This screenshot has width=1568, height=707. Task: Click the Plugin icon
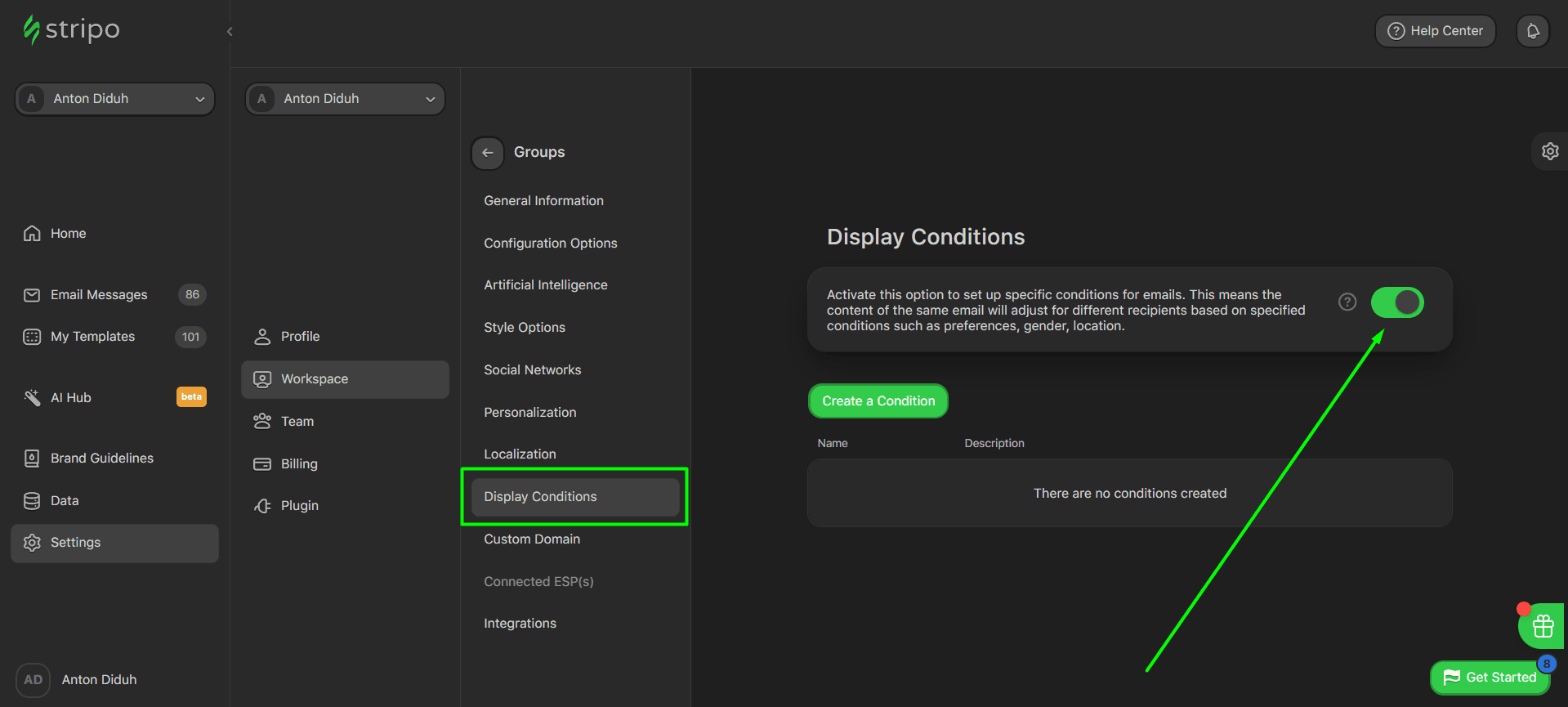(x=262, y=506)
